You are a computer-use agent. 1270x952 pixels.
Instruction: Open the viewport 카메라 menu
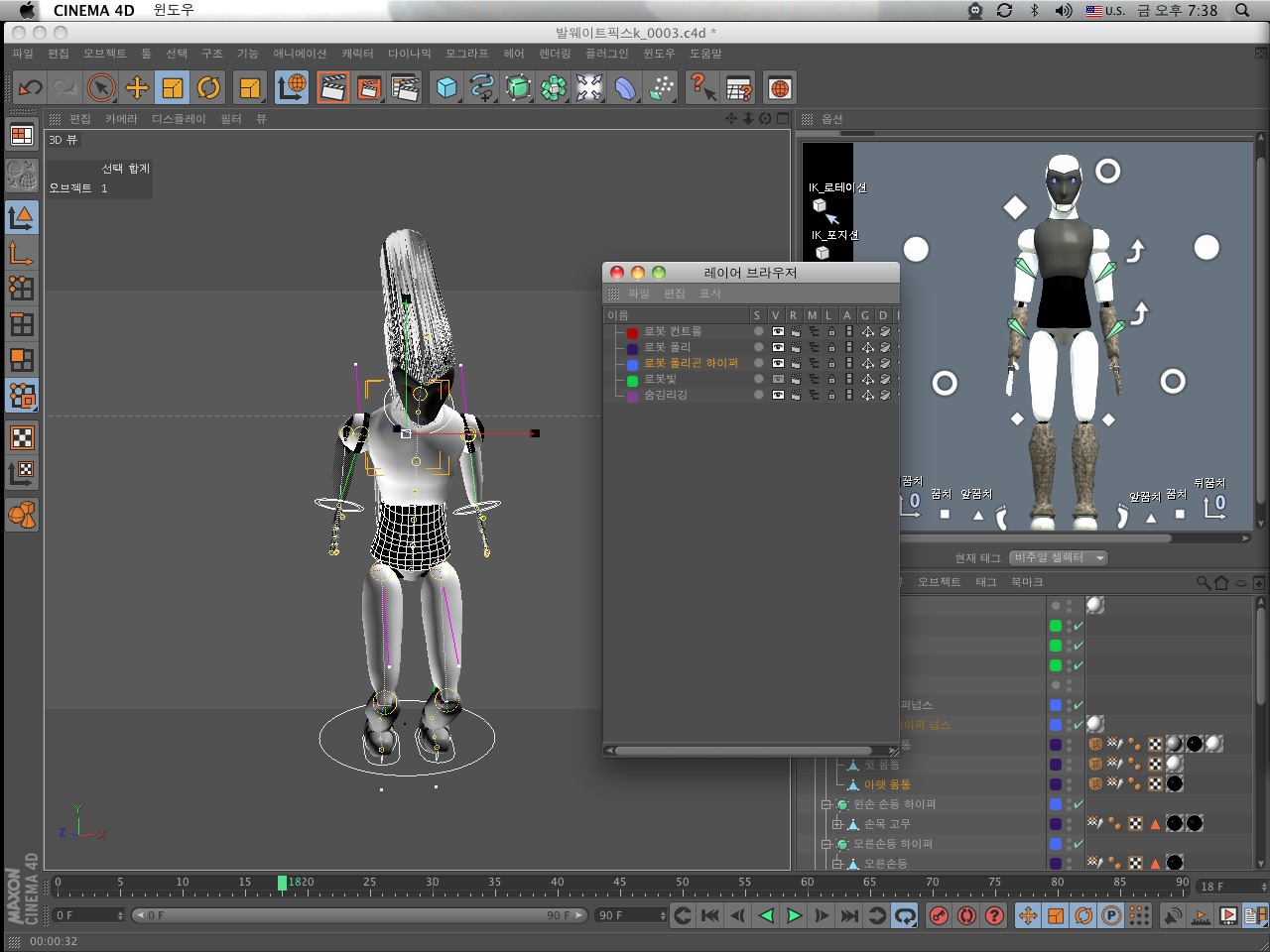point(121,119)
